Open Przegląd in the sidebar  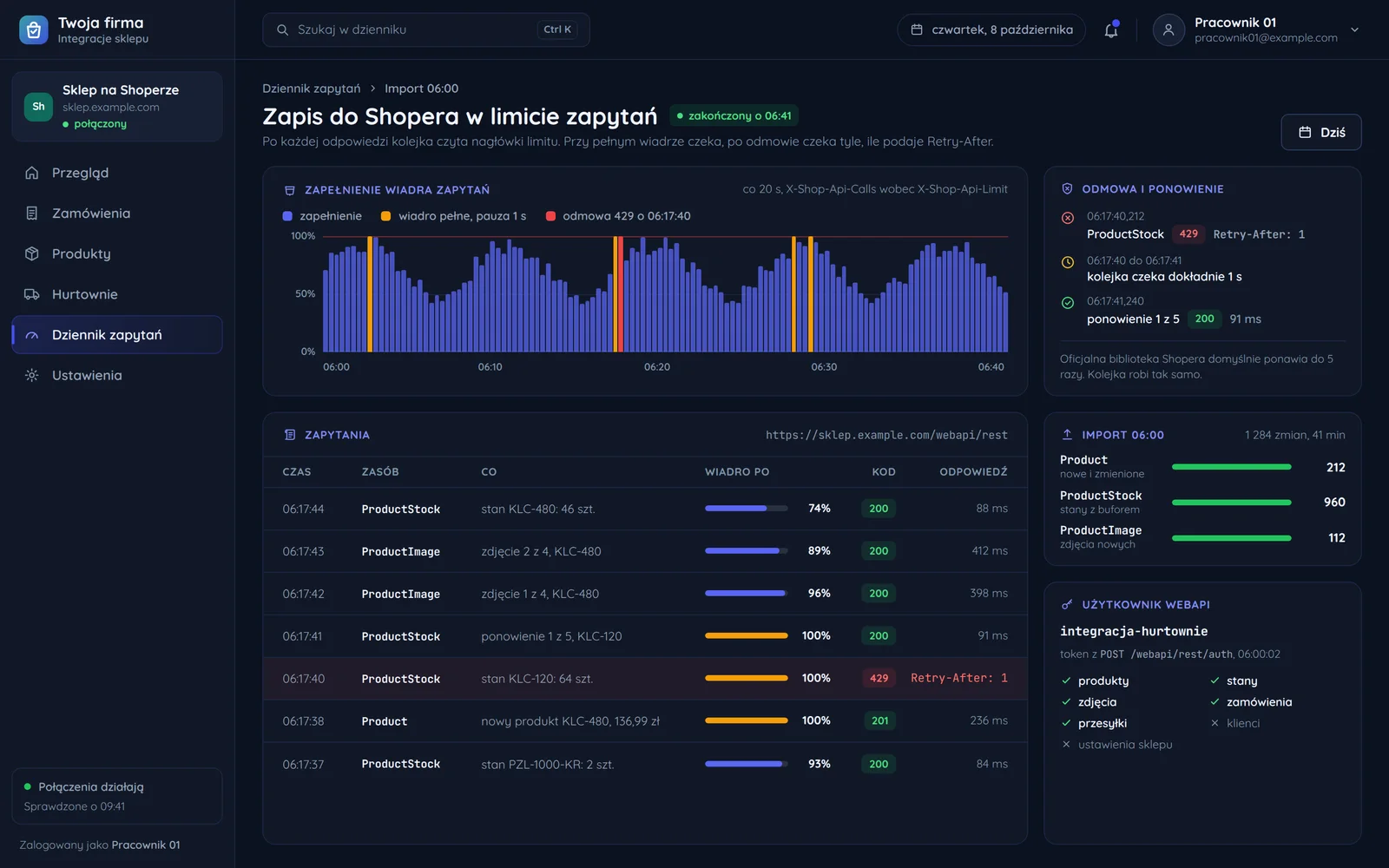117,173
